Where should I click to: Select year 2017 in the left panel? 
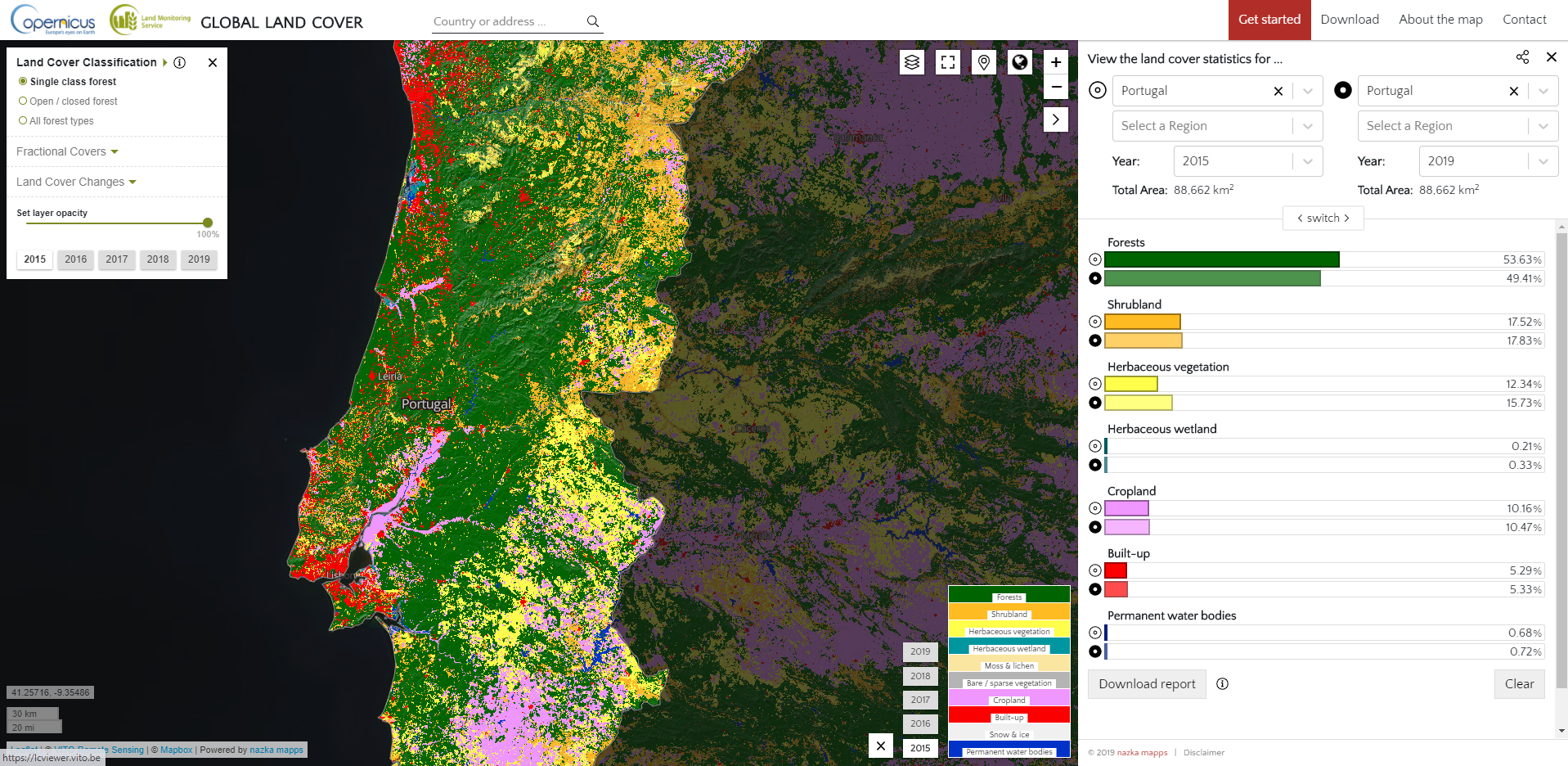click(116, 259)
